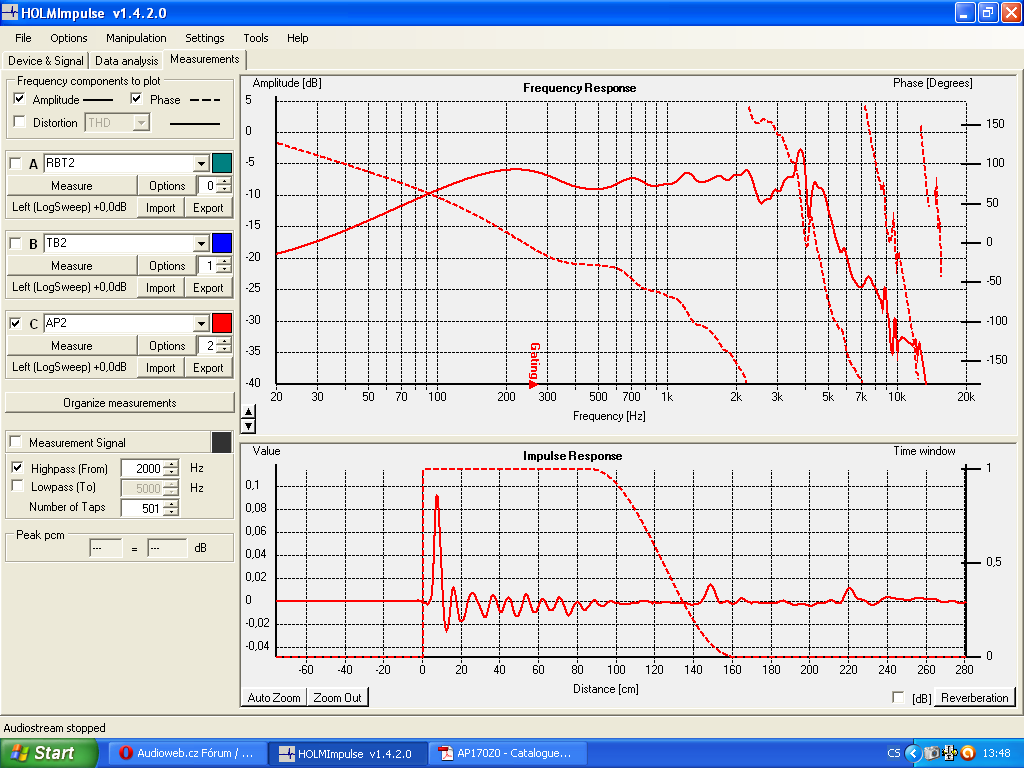
Task: Increase Number of Taps stepper
Action: (x=171, y=504)
